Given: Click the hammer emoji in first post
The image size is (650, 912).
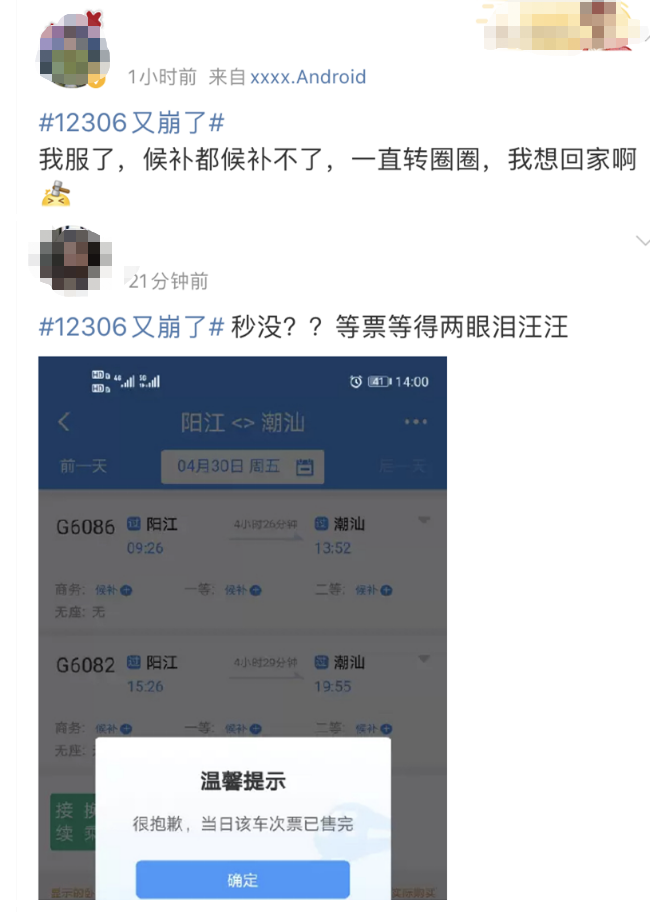Looking at the screenshot, I should [x=56, y=194].
